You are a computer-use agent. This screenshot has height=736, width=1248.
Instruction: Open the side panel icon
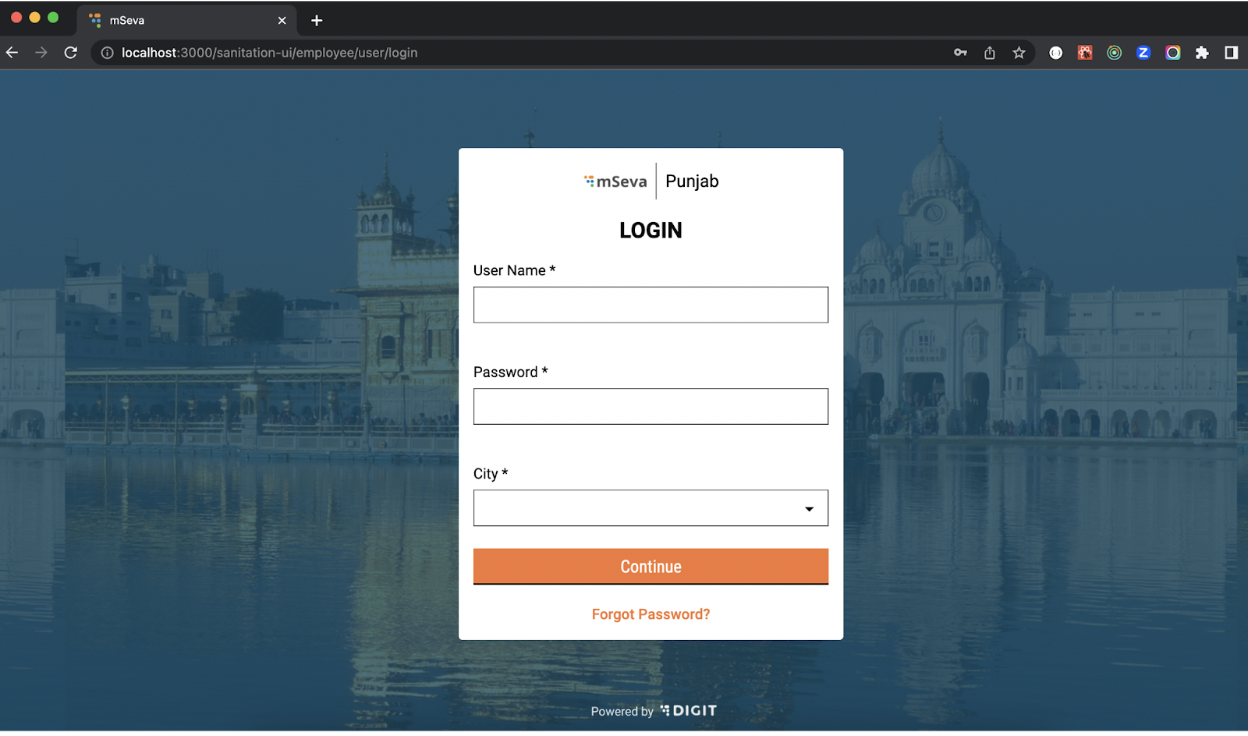1231,53
